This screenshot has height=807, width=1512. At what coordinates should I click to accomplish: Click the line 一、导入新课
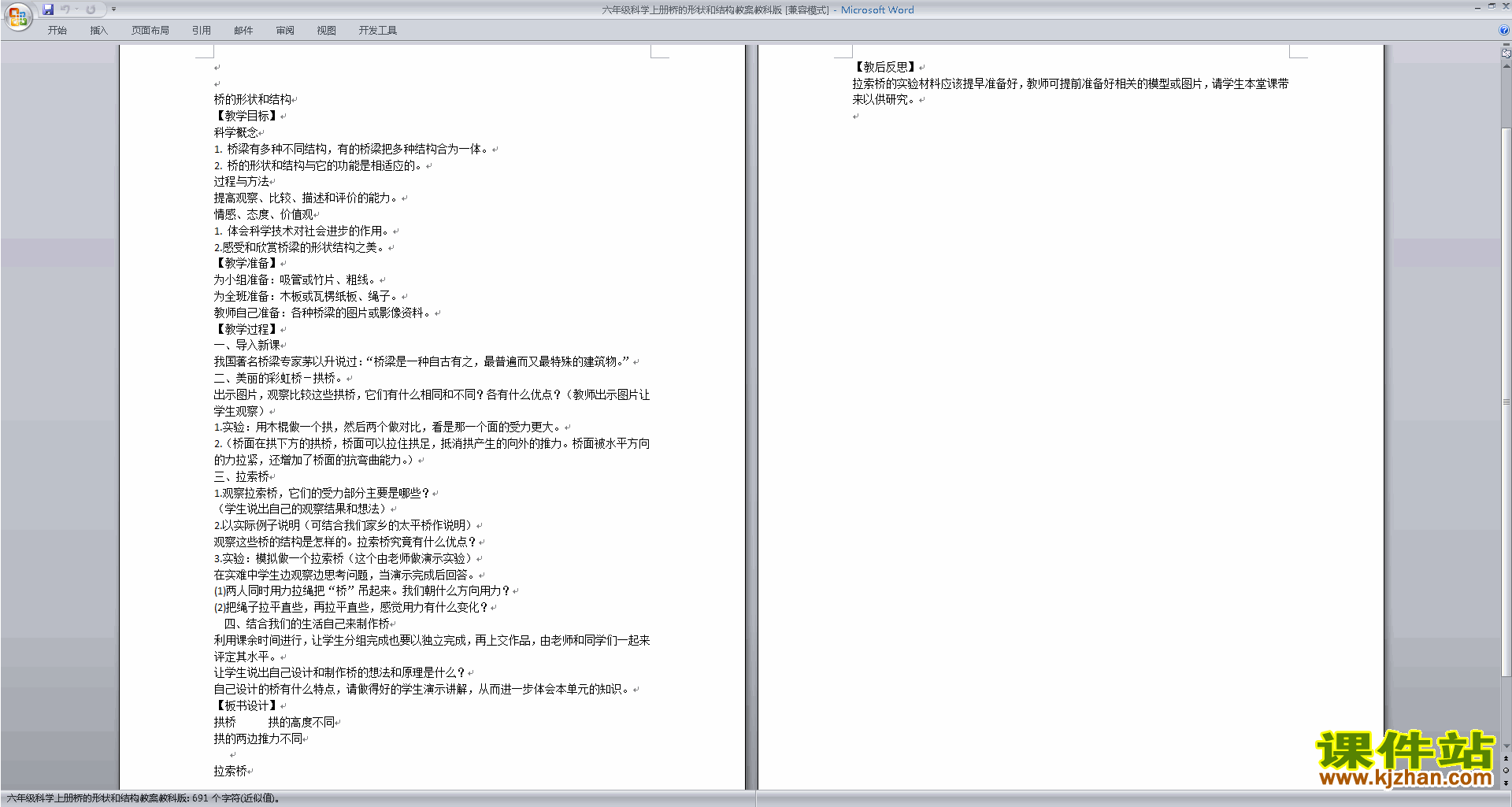tap(246, 345)
